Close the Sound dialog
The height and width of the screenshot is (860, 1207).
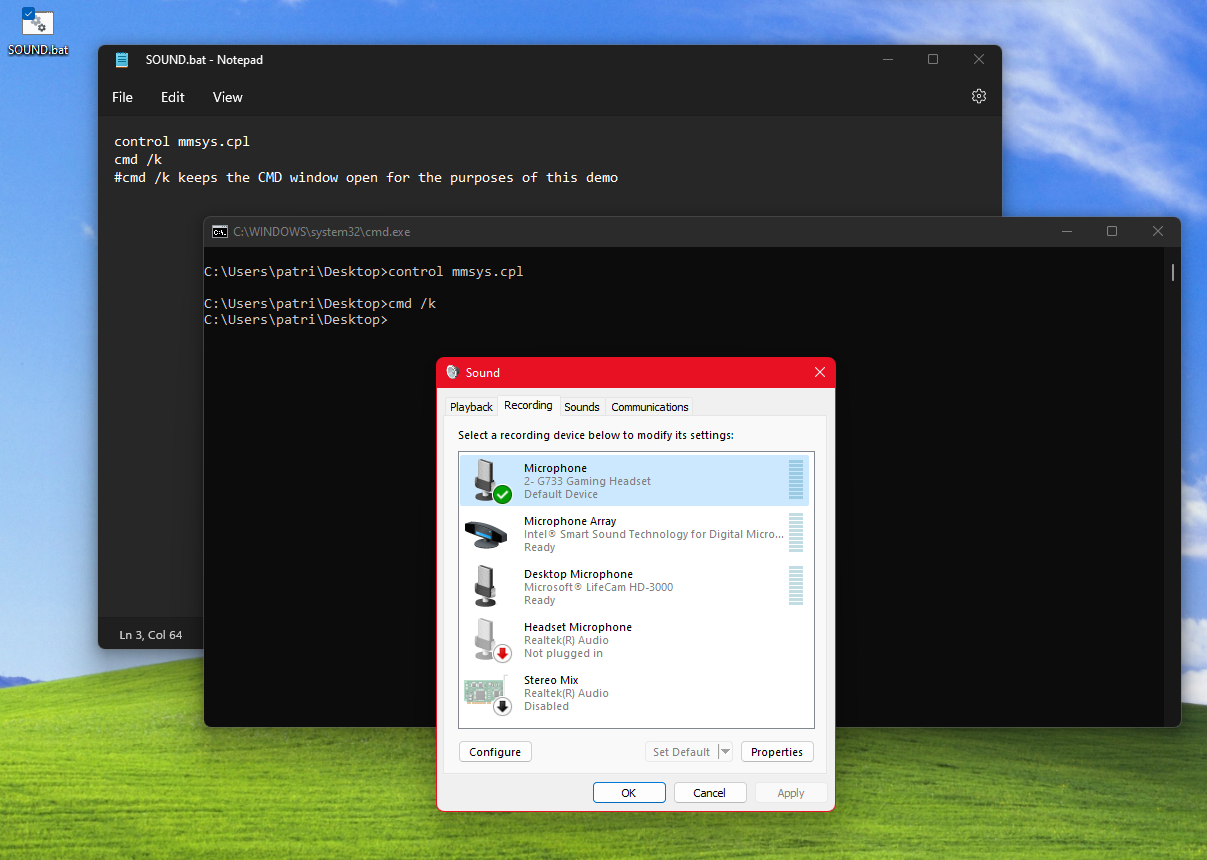point(820,372)
